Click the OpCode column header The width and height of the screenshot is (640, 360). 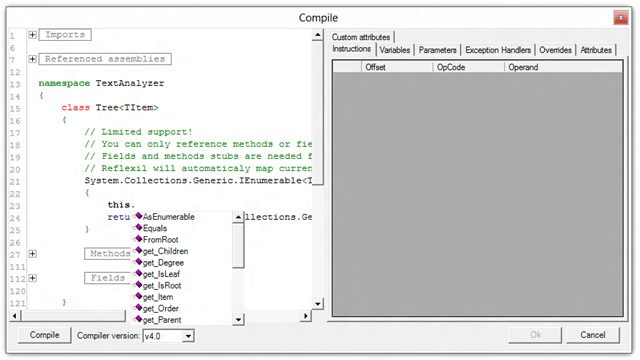click(468, 67)
